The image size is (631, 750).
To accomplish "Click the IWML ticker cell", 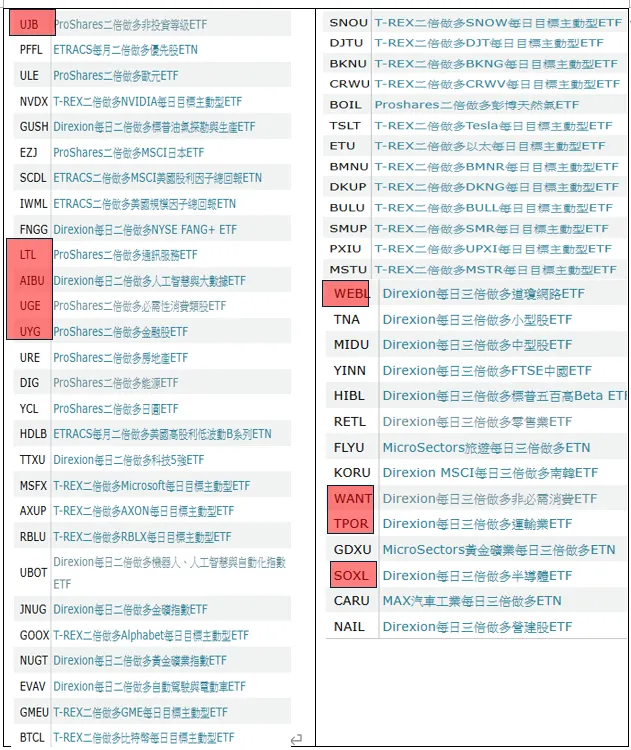I will 33,204.
